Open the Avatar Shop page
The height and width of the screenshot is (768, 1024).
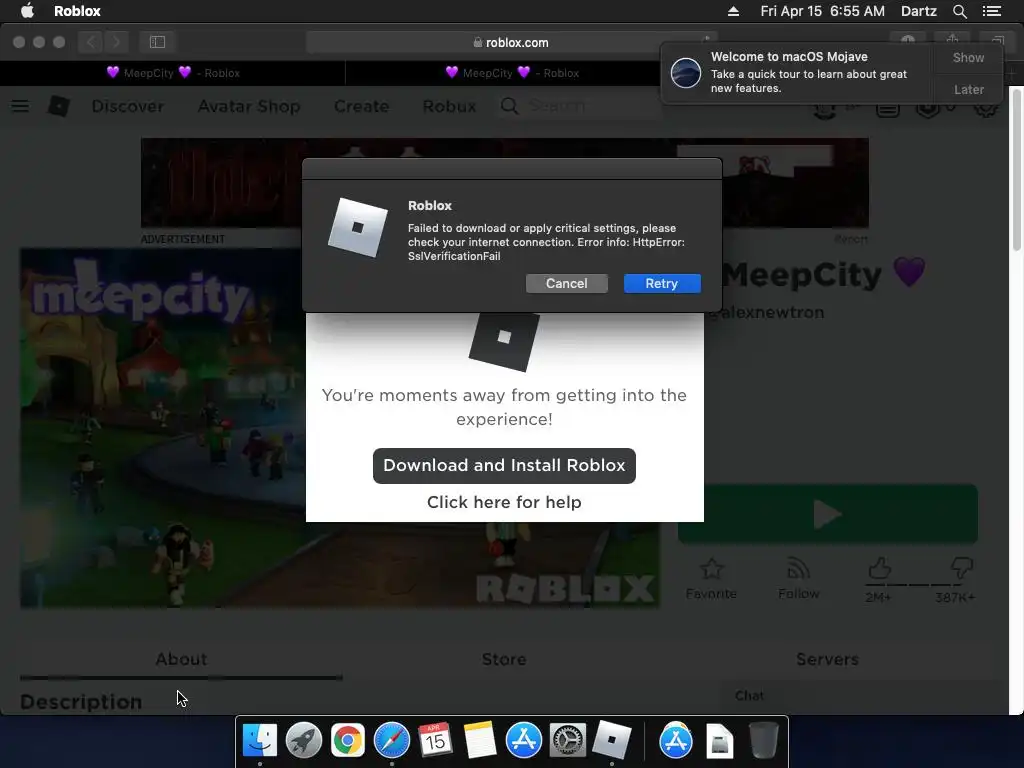pos(249,106)
